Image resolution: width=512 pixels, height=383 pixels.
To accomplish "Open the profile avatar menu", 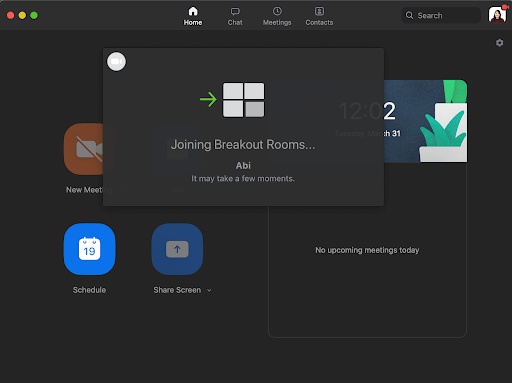I will coord(497,15).
